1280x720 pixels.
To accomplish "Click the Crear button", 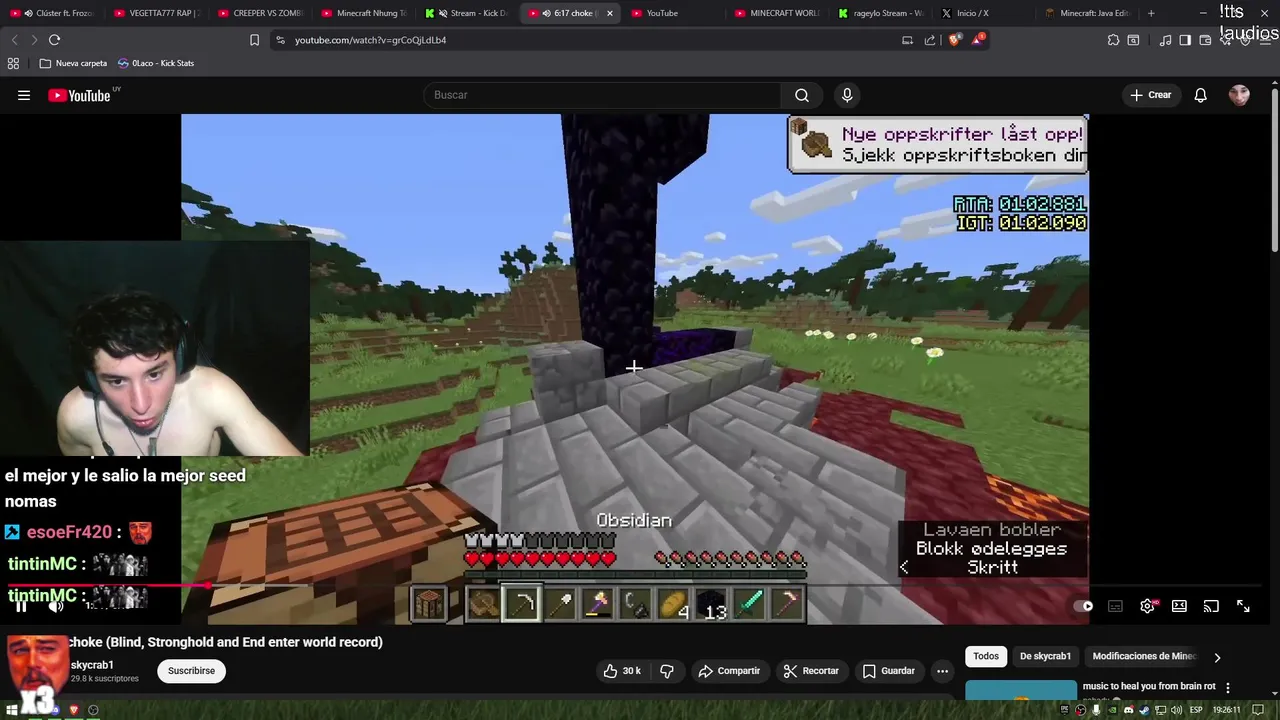I will tap(1150, 95).
